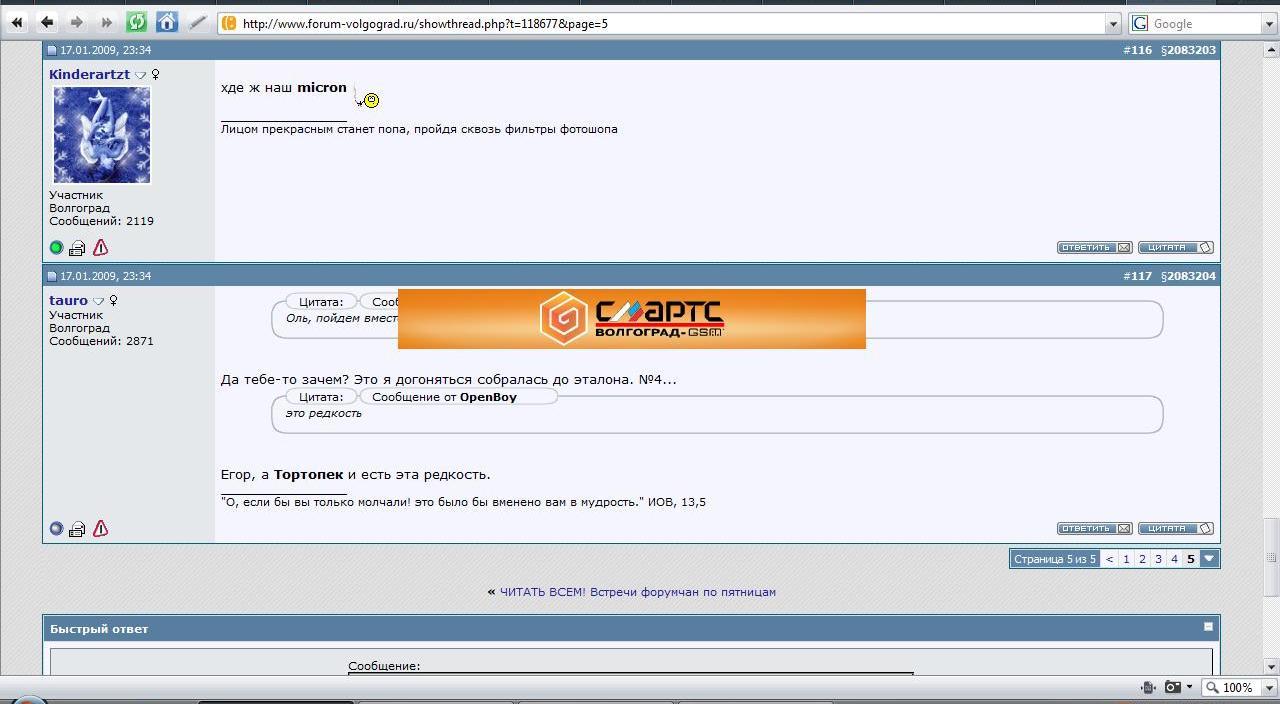Click the Смартс Волгоград-GSM banner
Image resolution: width=1280 pixels, height=704 pixels.
click(x=631, y=319)
